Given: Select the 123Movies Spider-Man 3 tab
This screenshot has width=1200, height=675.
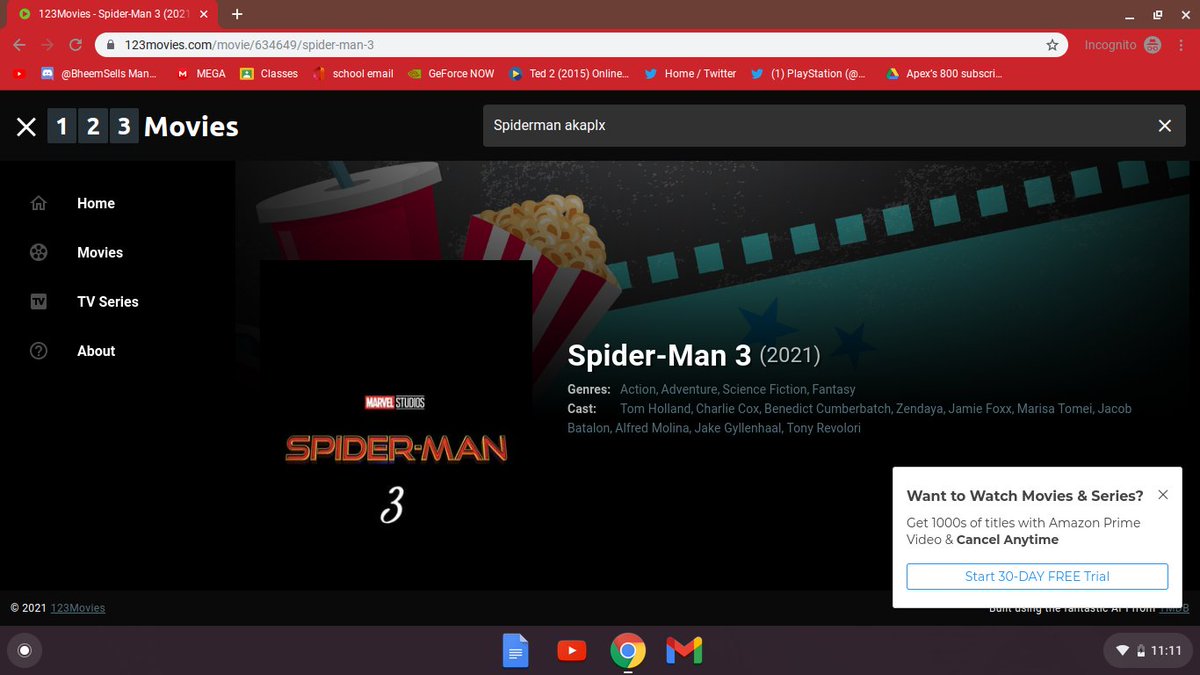Looking at the screenshot, I should click(x=112, y=15).
